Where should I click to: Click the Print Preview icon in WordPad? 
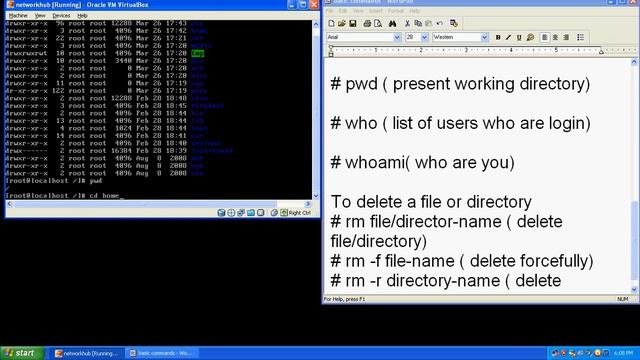pyautogui.click(x=378, y=24)
